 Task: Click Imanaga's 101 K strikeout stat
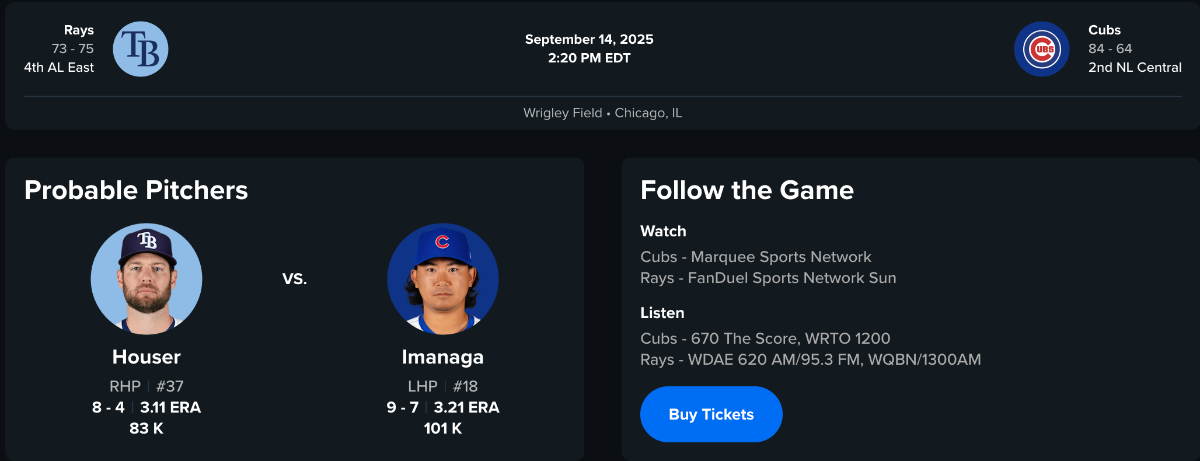pos(442,428)
